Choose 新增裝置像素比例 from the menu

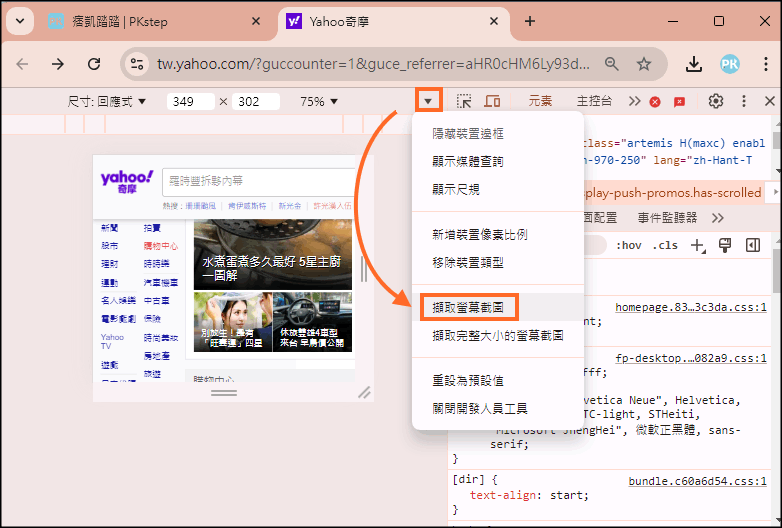click(x=497, y=234)
